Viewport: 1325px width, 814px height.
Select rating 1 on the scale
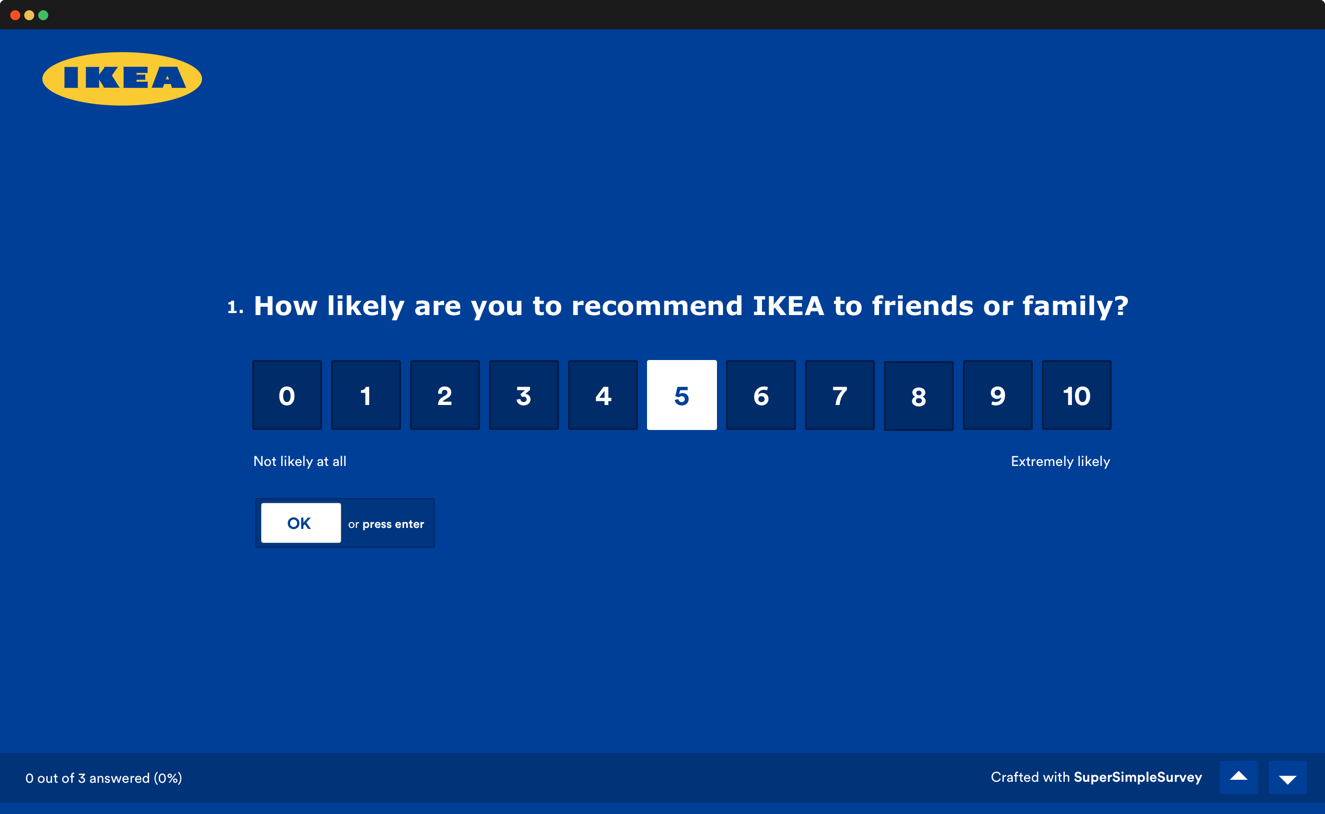(366, 396)
